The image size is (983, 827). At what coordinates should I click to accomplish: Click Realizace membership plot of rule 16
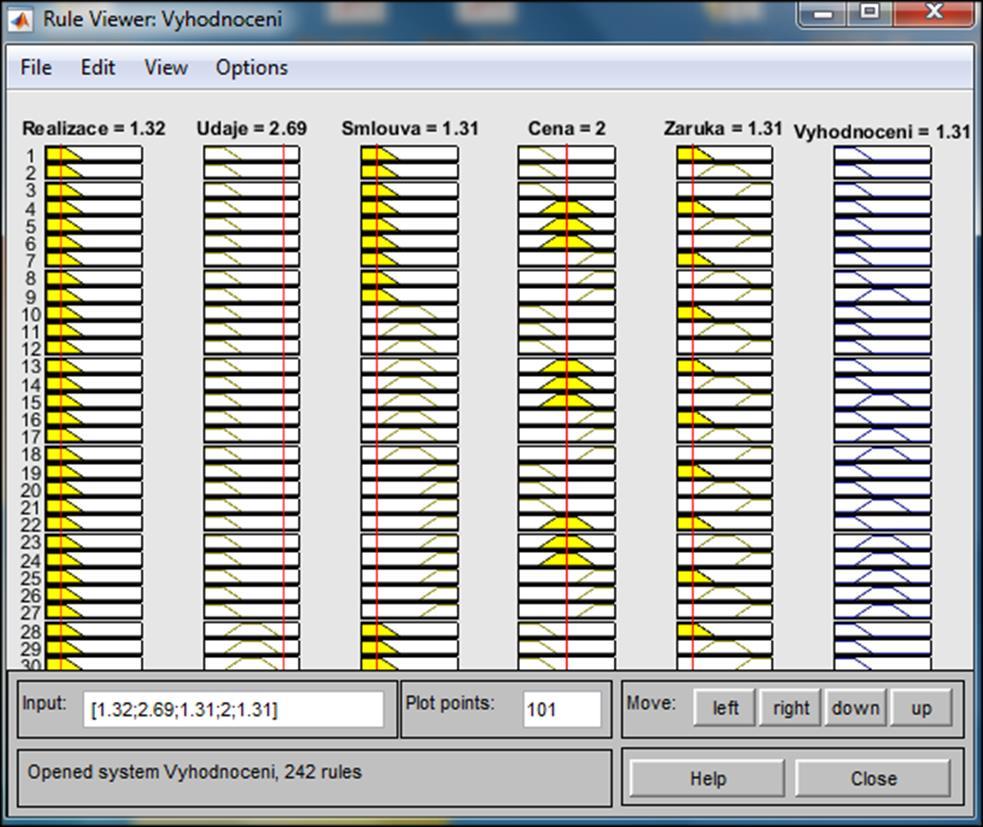[x=94, y=418]
